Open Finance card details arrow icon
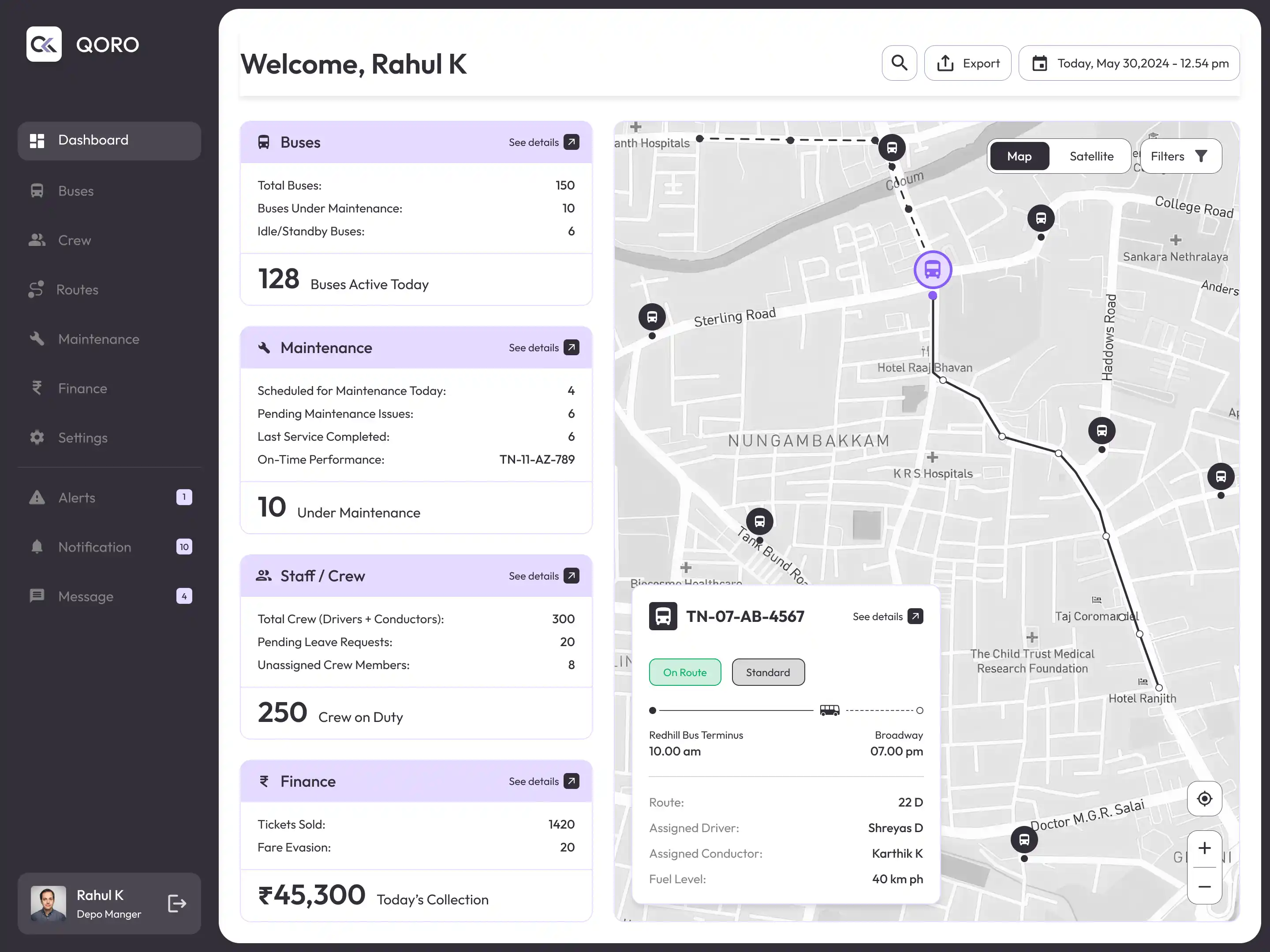 click(x=571, y=781)
